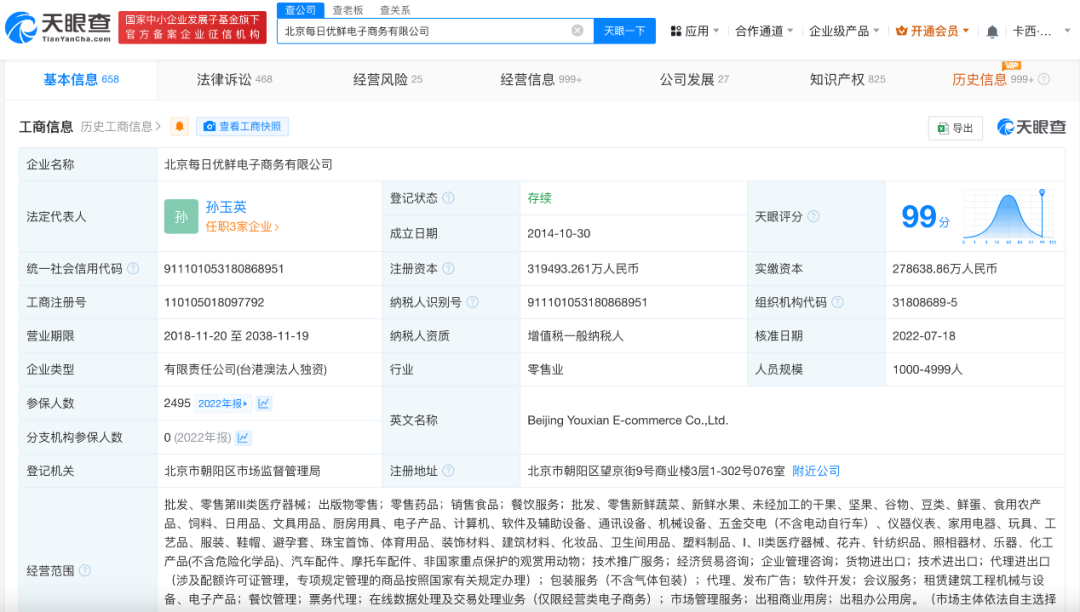Expand the 2022年报 year selector

223,403
